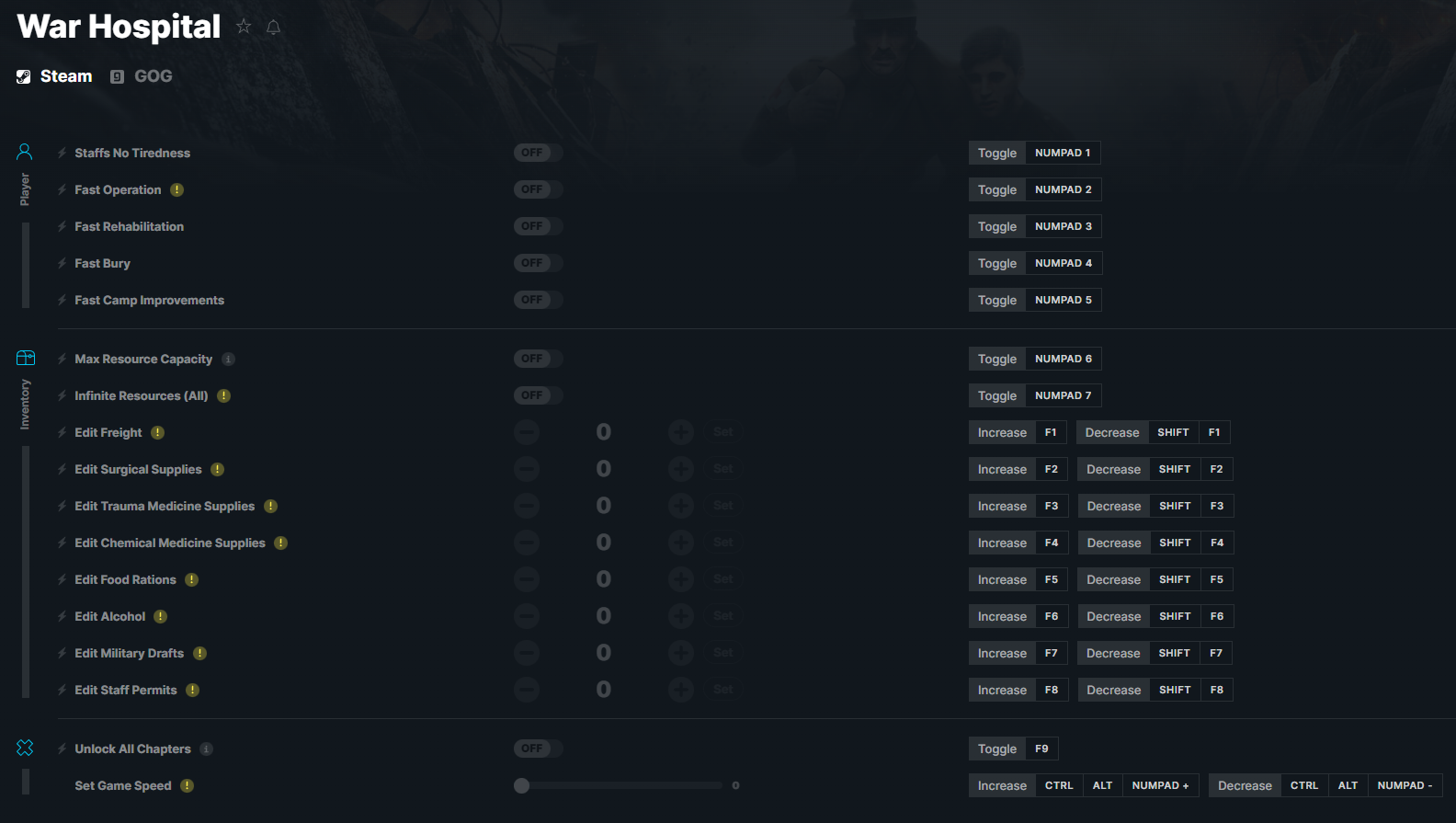View Infinite Resources warning icon

pyautogui.click(x=224, y=395)
